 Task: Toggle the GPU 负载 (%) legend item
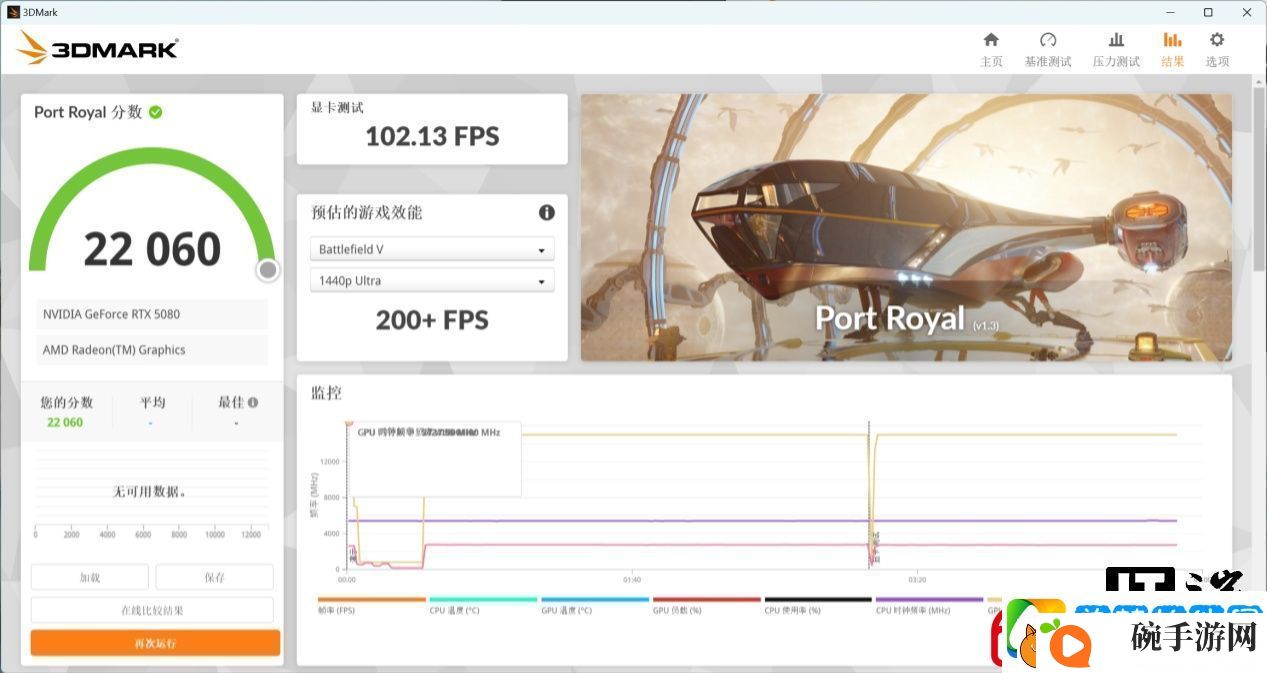[x=707, y=606]
